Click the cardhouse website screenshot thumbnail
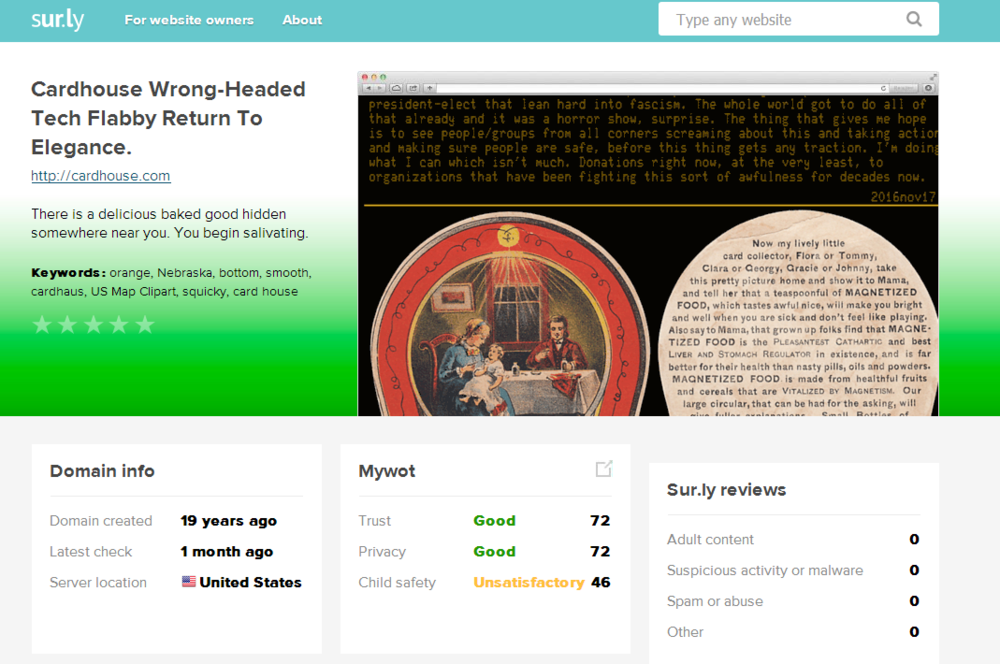 (648, 244)
